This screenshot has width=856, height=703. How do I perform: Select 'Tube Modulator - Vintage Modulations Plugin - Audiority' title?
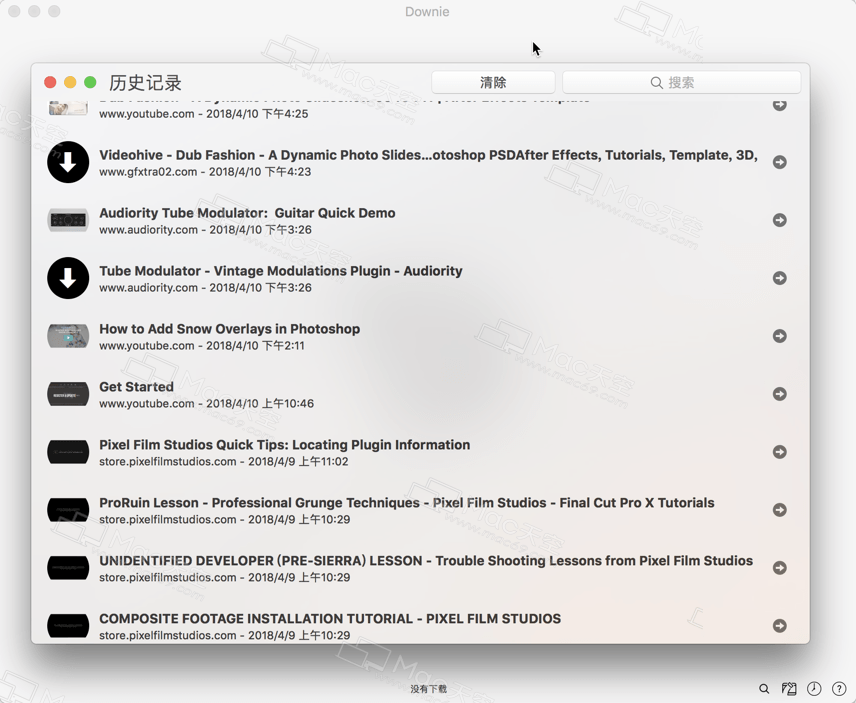tap(281, 271)
